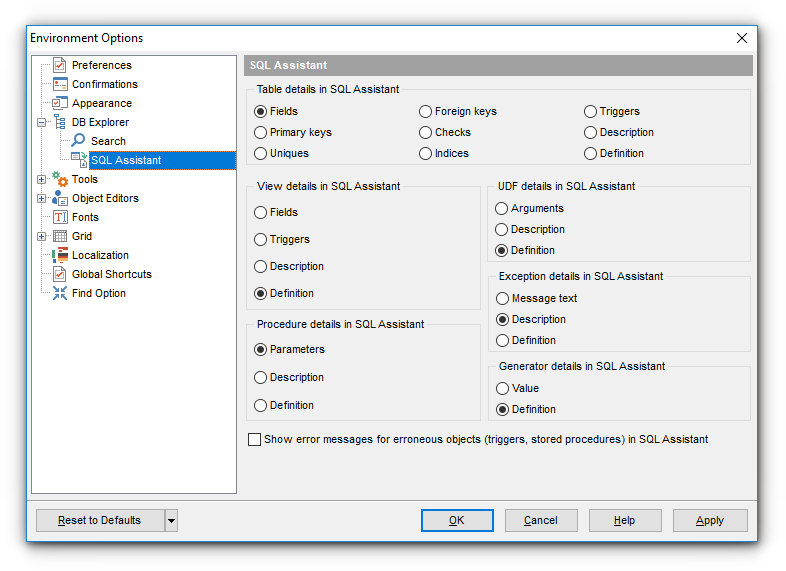Image resolution: width=786 pixels, height=571 pixels.
Task: Enable show error messages checkbox
Action: pos(254,439)
